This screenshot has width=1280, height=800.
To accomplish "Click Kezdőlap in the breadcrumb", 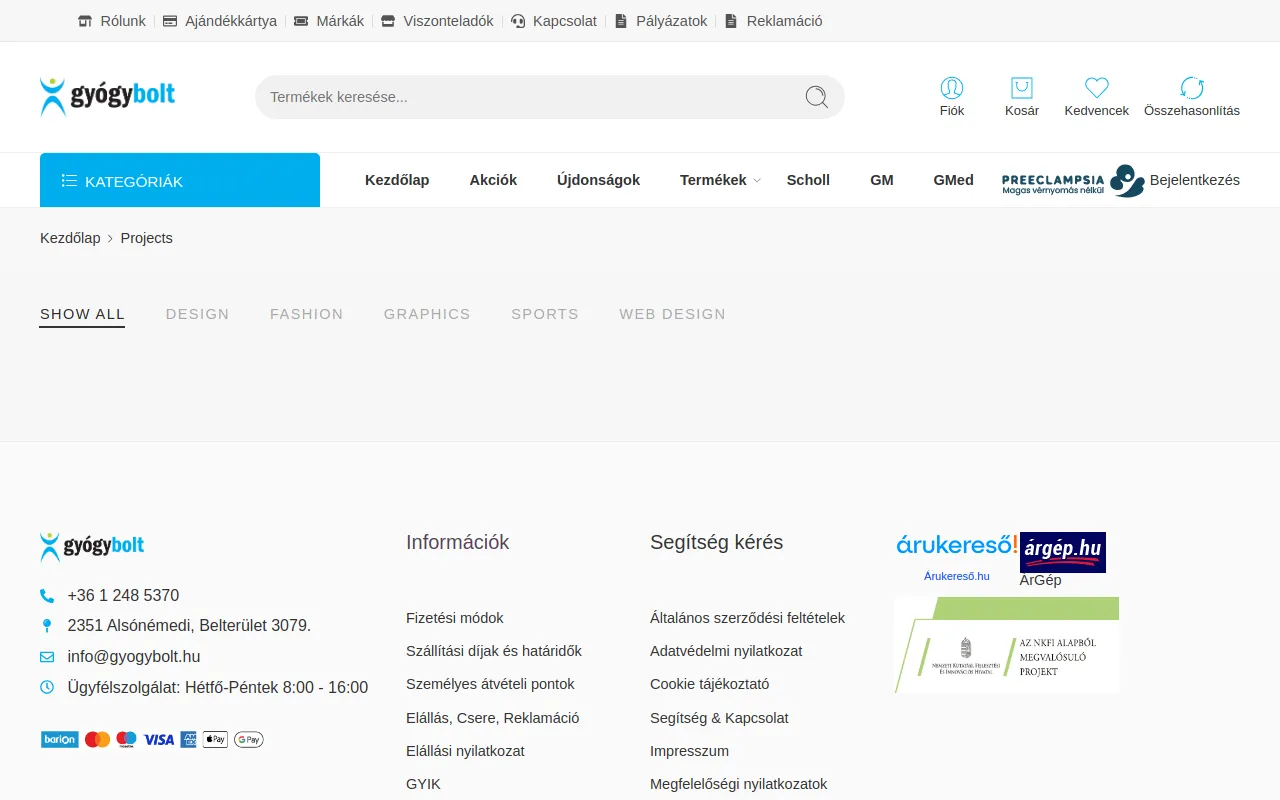I will click(x=70, y=238).
